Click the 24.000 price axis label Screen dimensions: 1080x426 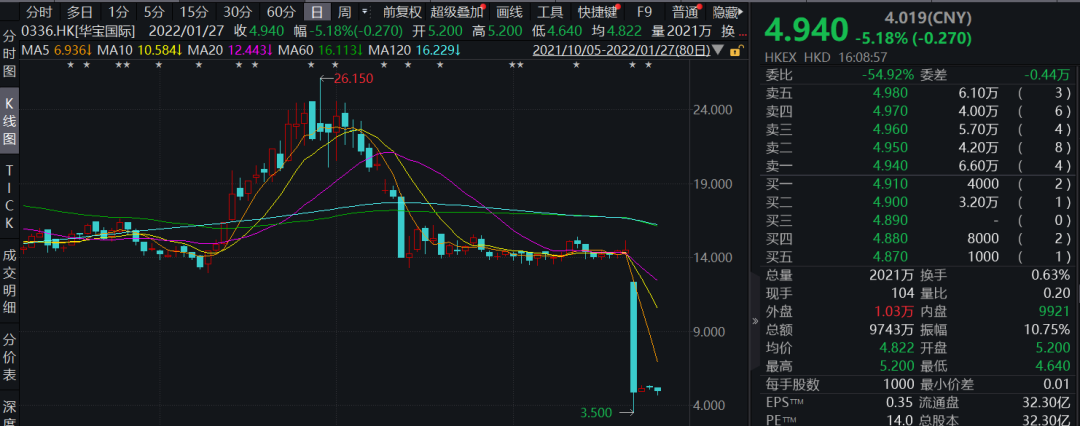pyautogui.click(x=711, y=110)
